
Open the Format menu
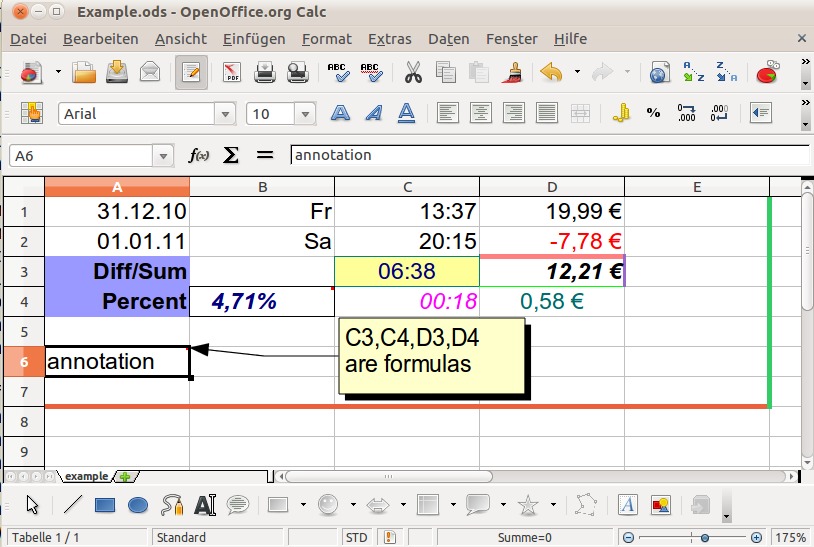[327, 39]
